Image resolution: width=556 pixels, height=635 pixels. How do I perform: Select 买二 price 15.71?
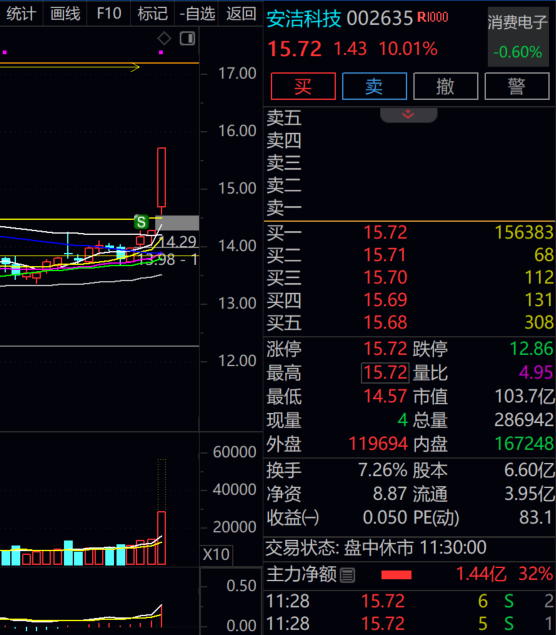click(385, 255)
